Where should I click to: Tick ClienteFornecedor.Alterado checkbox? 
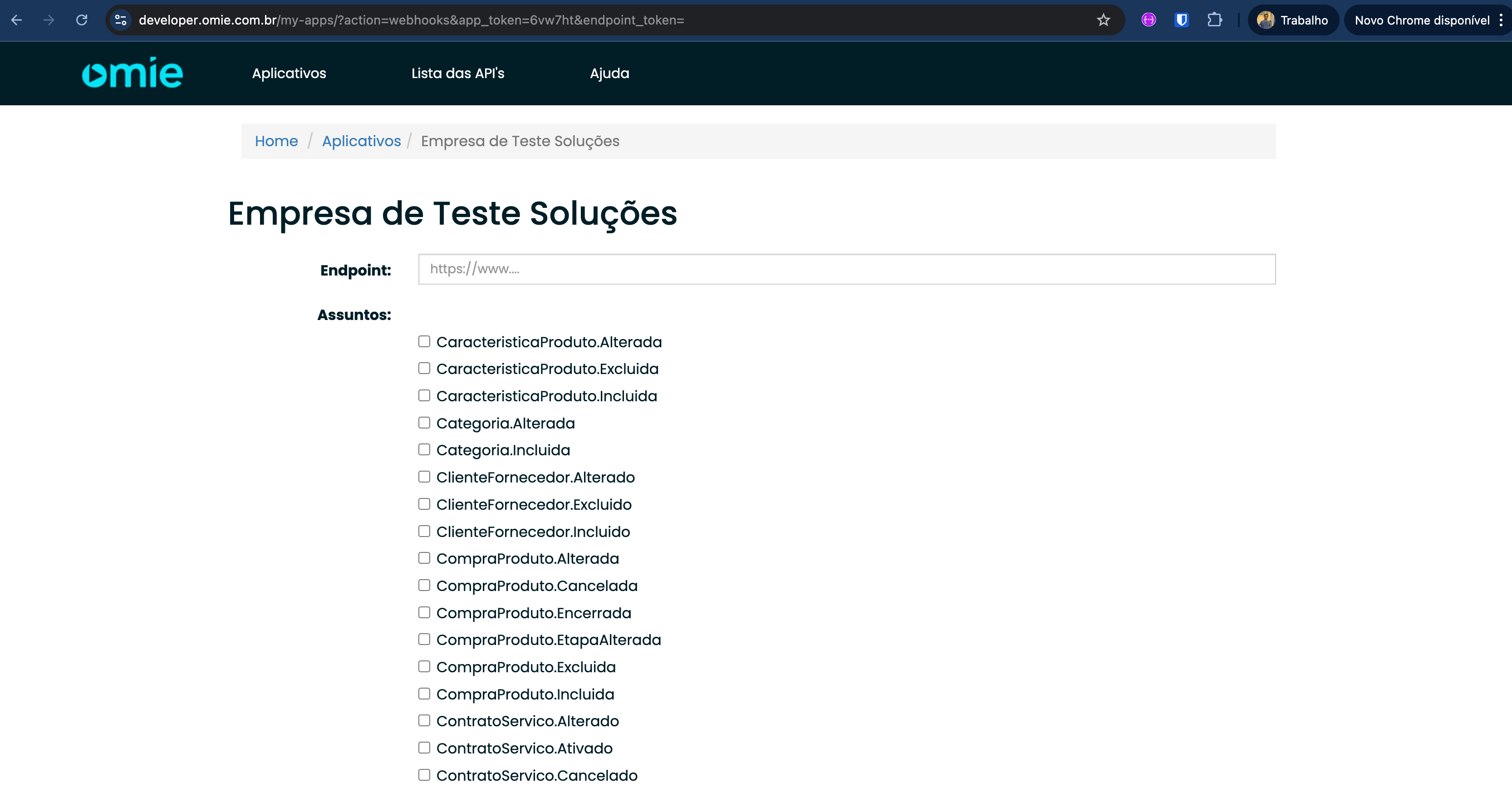pos(424,476)
